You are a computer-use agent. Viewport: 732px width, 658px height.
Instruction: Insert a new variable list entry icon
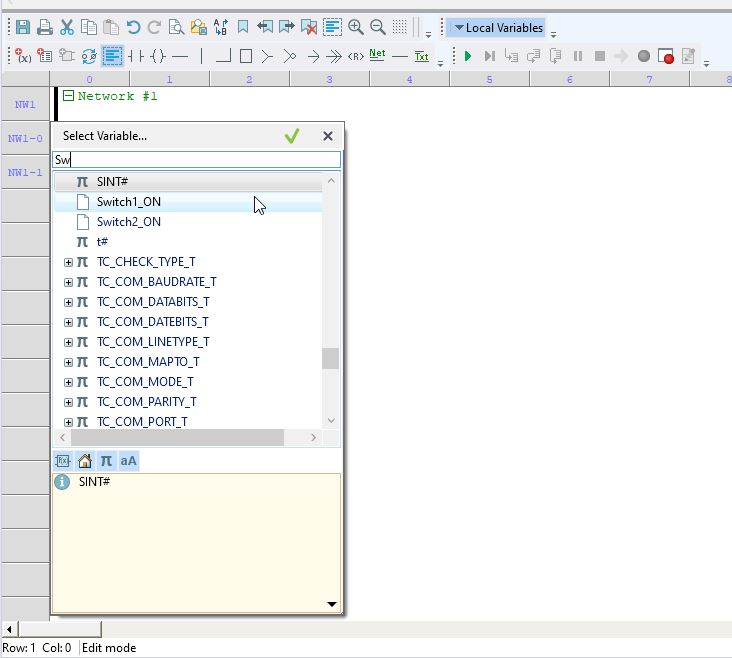coord(45,56)
